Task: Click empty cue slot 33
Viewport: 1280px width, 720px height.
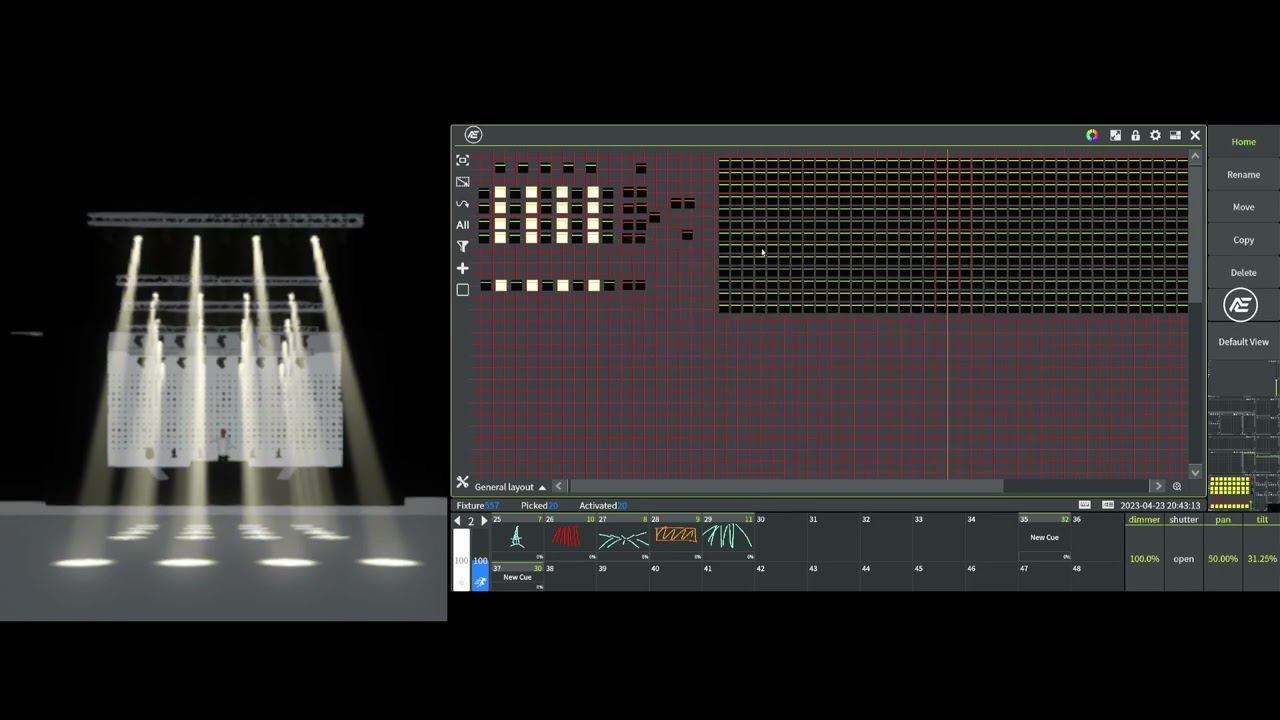Action: click(939, 538)
